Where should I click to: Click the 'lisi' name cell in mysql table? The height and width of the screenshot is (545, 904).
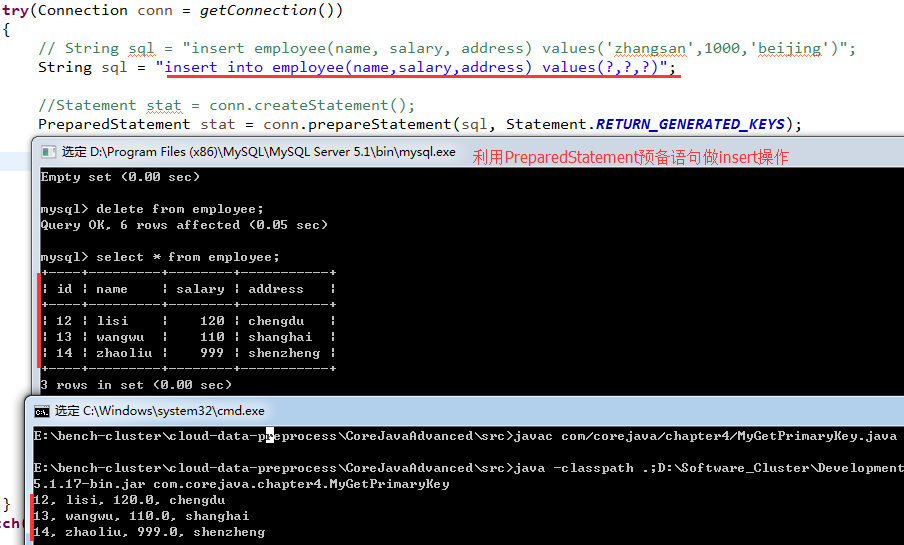(x=112, y=321)
